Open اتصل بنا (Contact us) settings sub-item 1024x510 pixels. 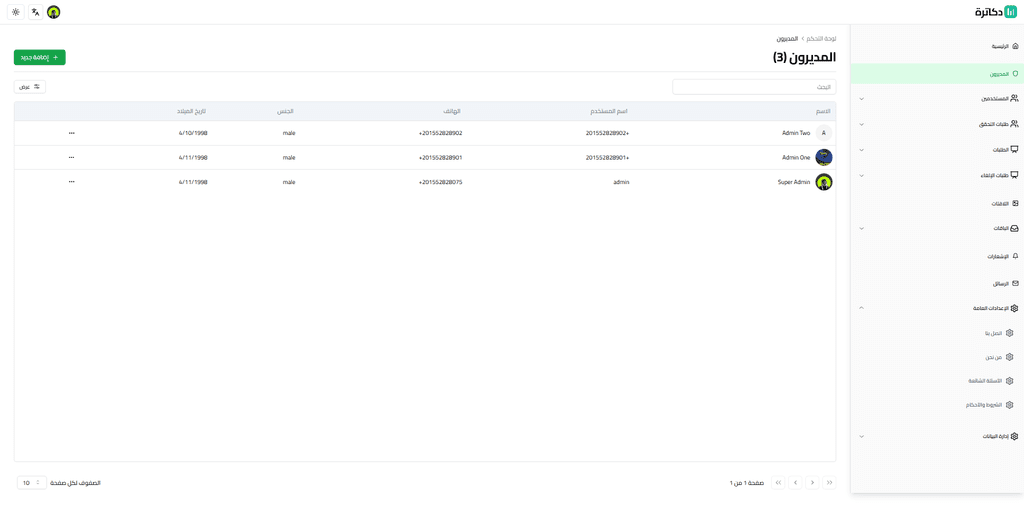point(999,333)
